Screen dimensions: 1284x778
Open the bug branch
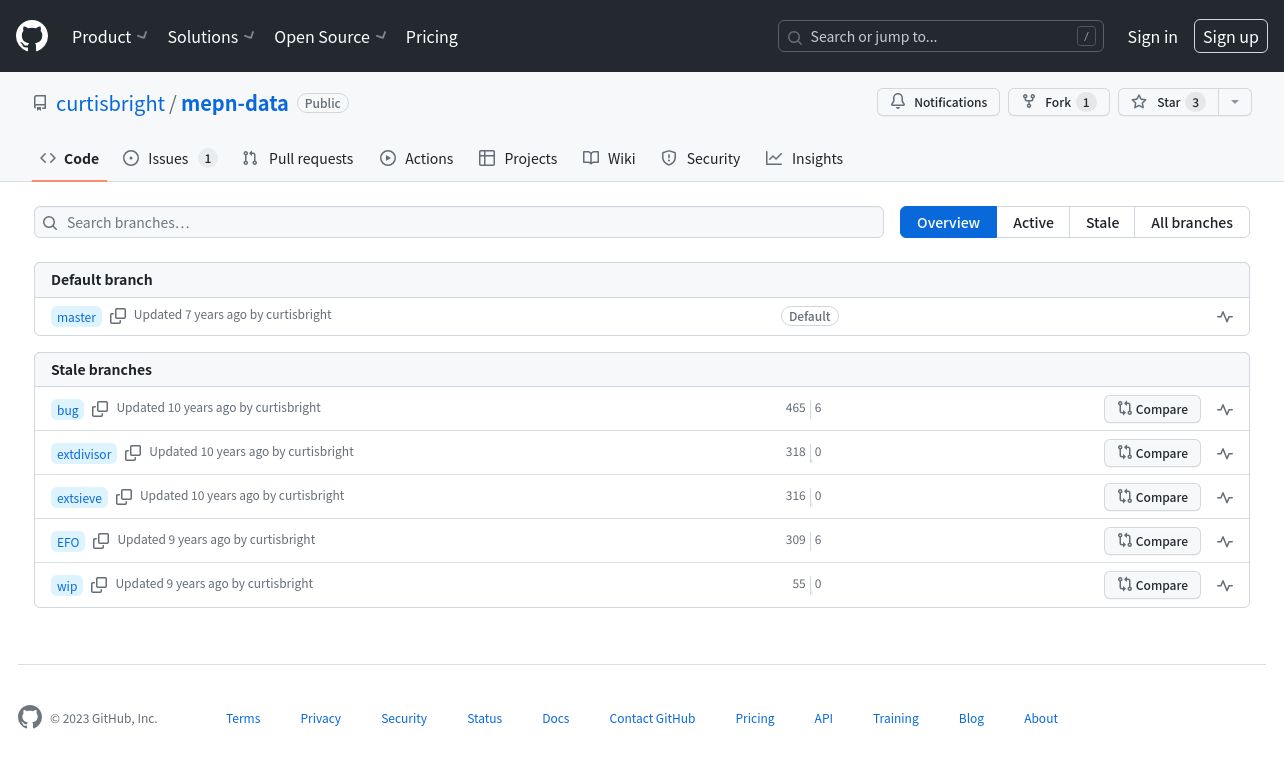[68, 410]
